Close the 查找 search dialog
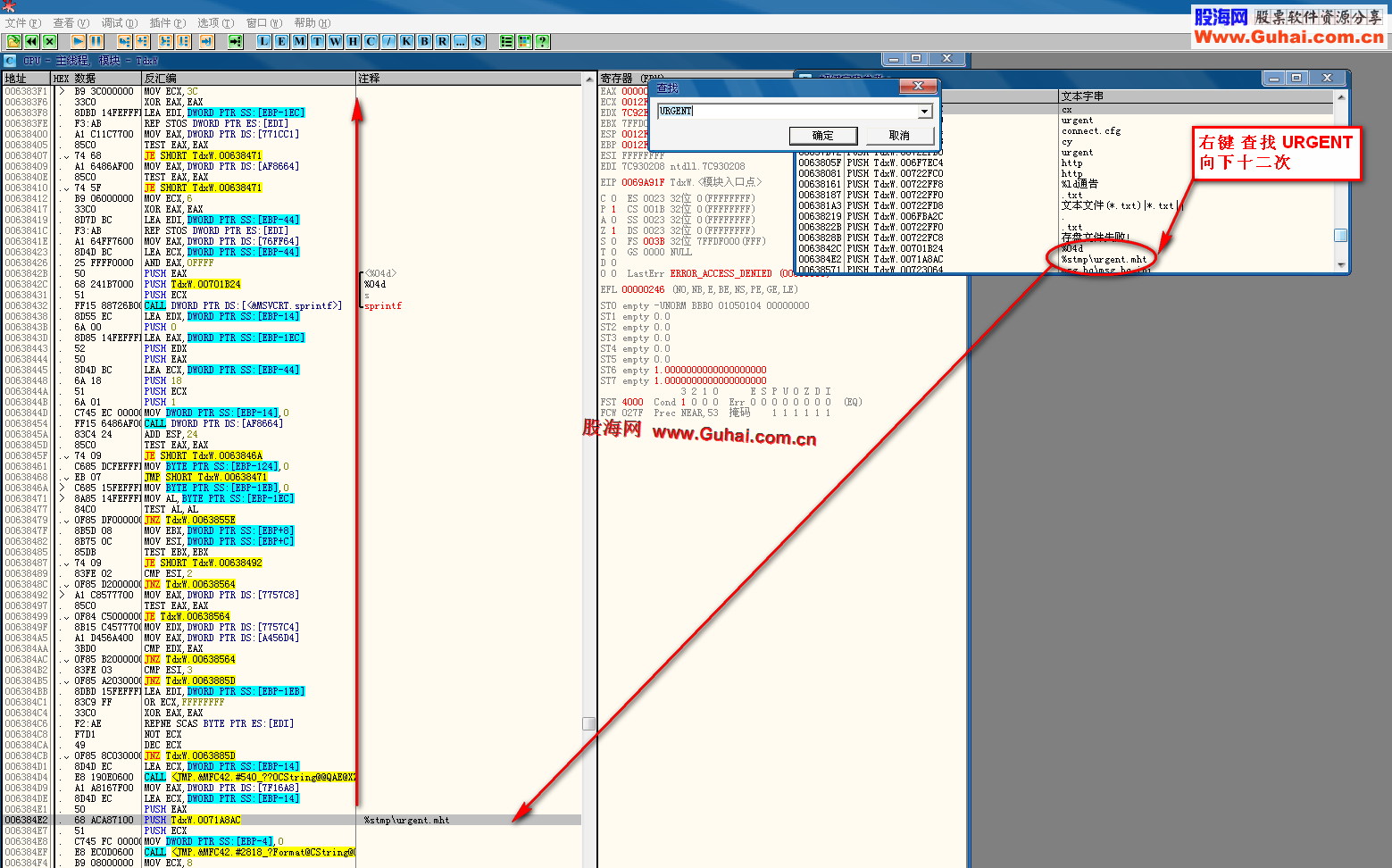 coord(918,86)
